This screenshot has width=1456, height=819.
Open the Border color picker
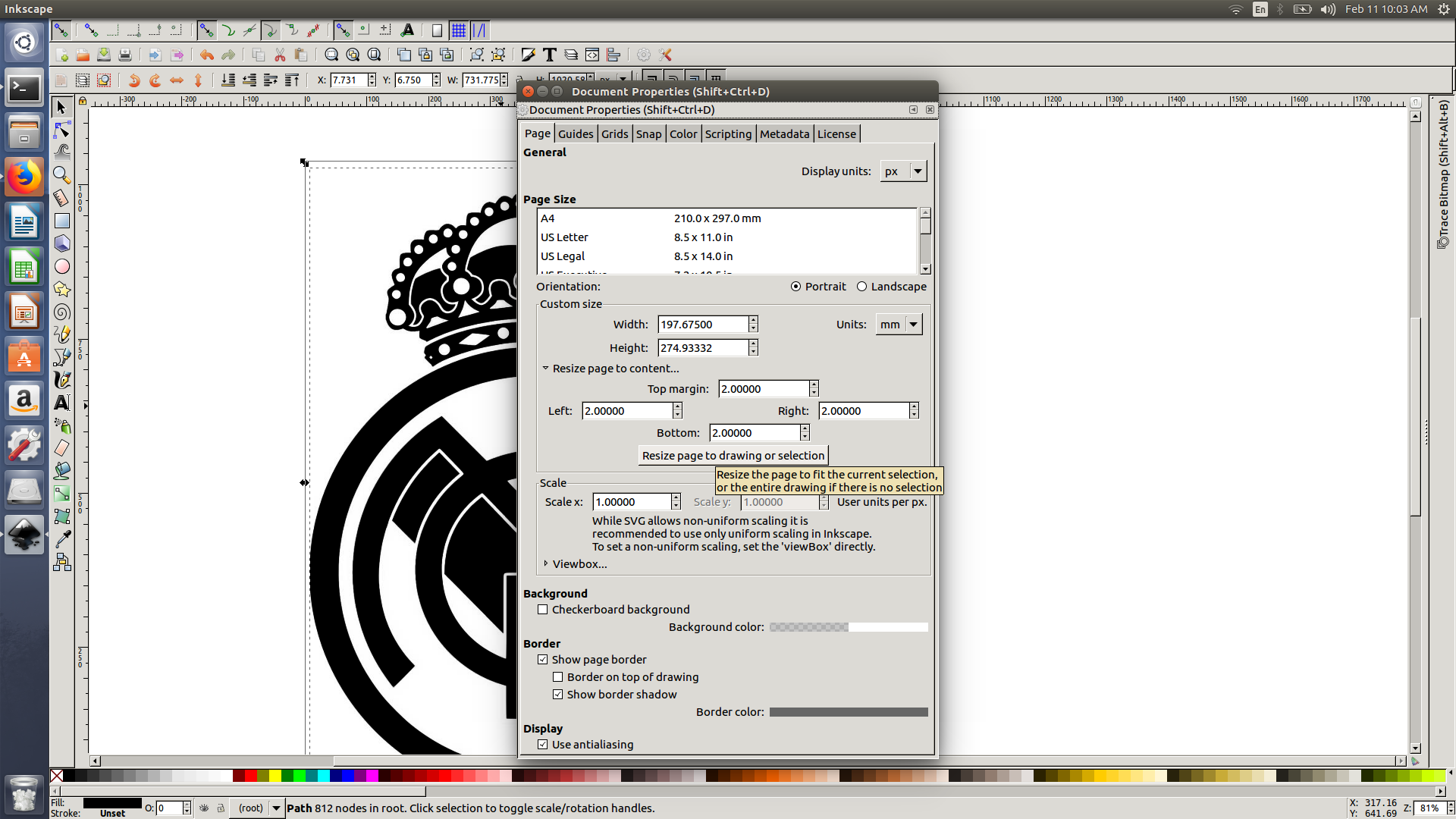[849, 712]
